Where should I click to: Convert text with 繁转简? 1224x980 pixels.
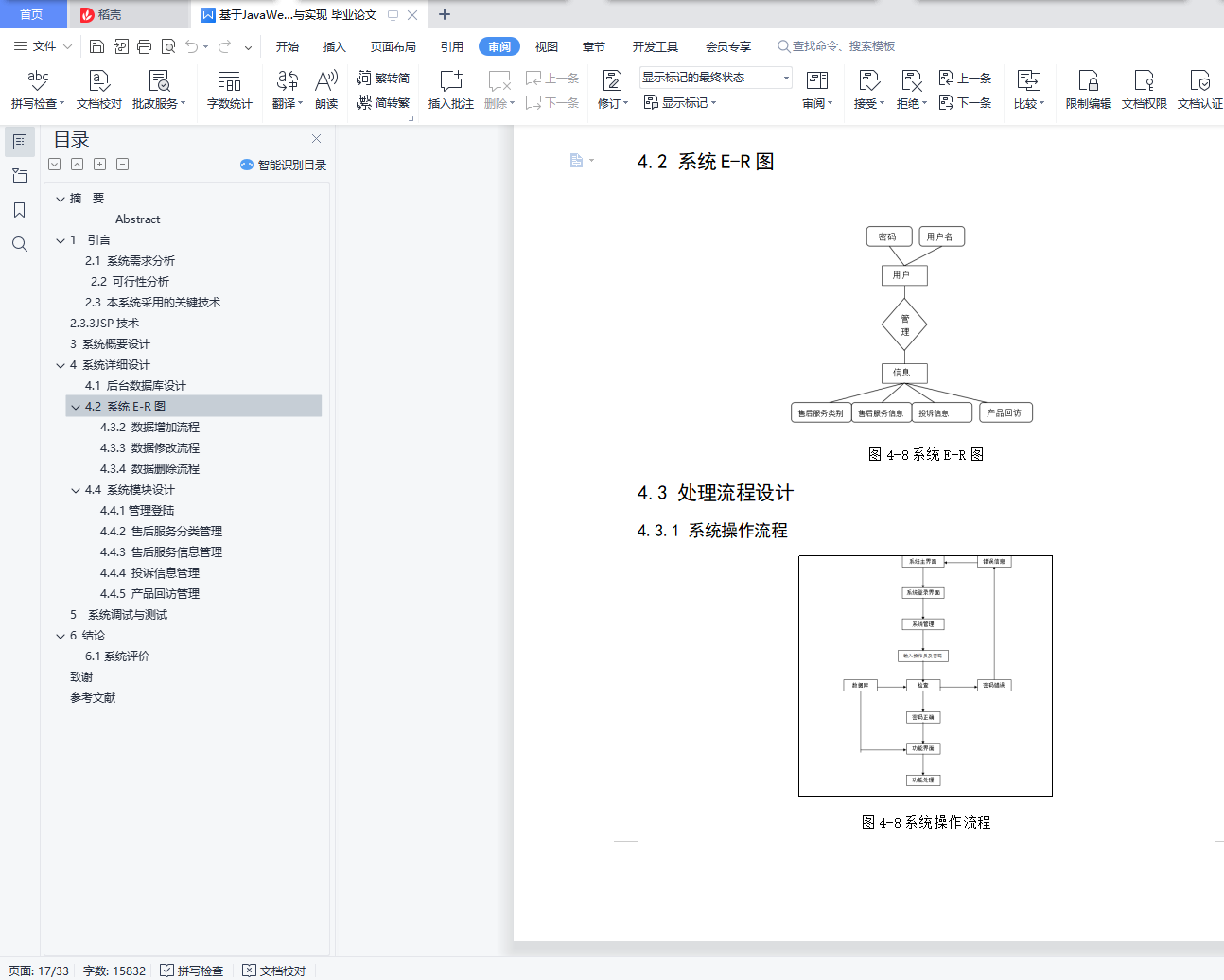[x=383, y=78]
